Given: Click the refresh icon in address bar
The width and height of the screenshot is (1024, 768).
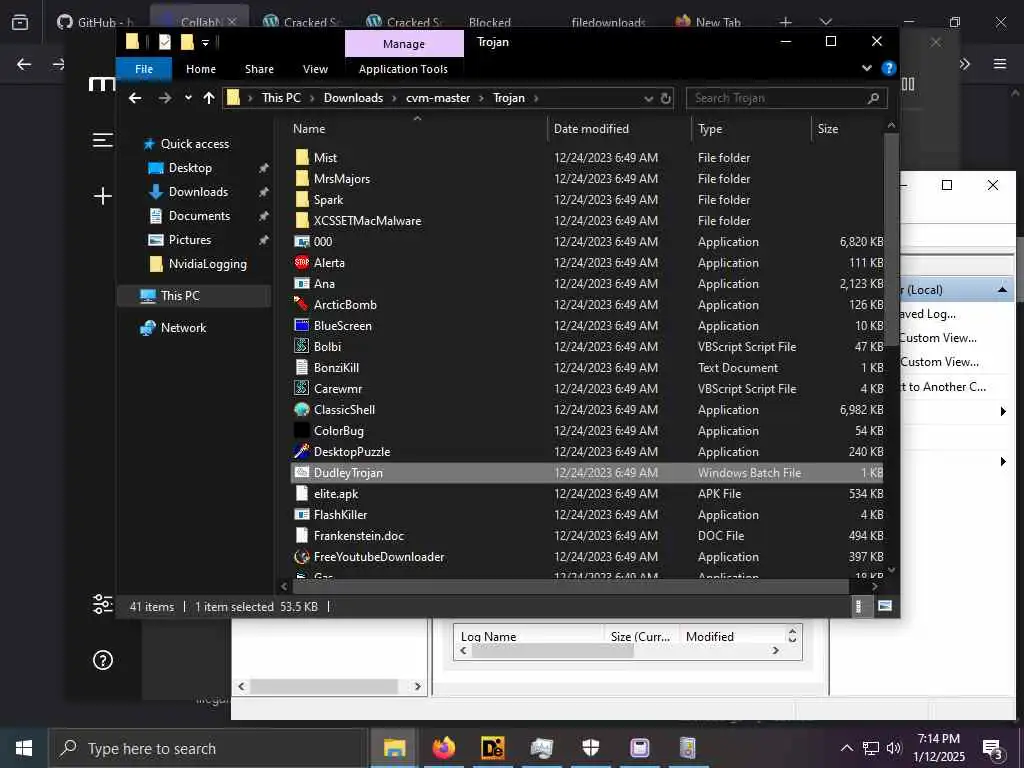Looking at the screenshot, I should pos(665,98).
